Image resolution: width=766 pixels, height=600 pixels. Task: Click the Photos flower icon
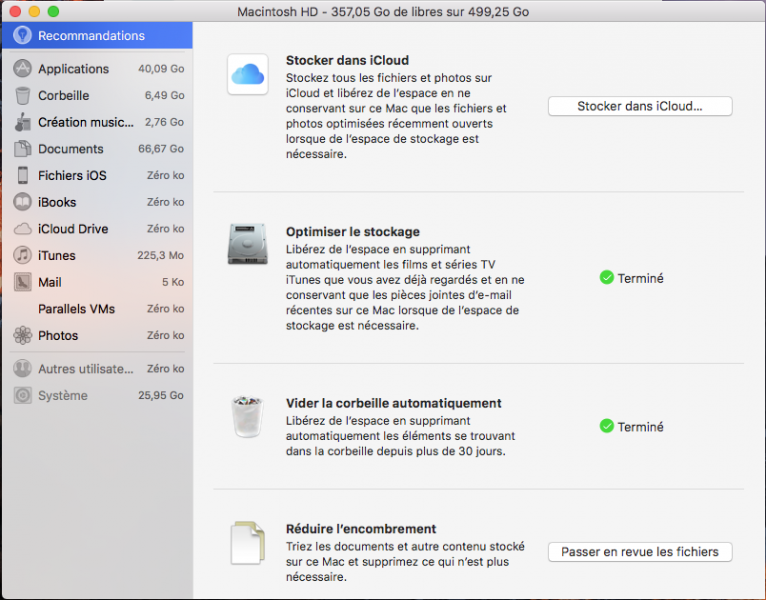point(22,335)
